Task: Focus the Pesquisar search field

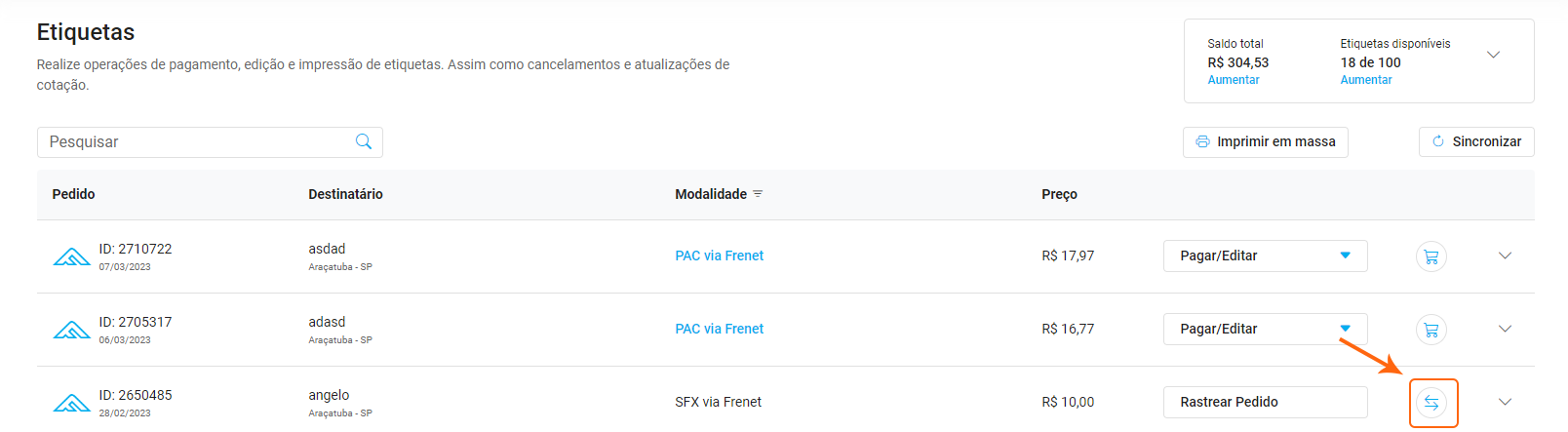Action: coord(195,142)
